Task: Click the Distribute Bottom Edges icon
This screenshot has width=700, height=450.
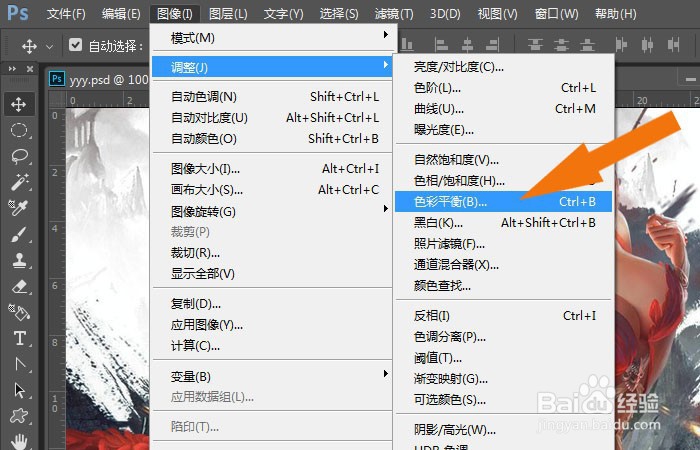Action: coord(588,45)
